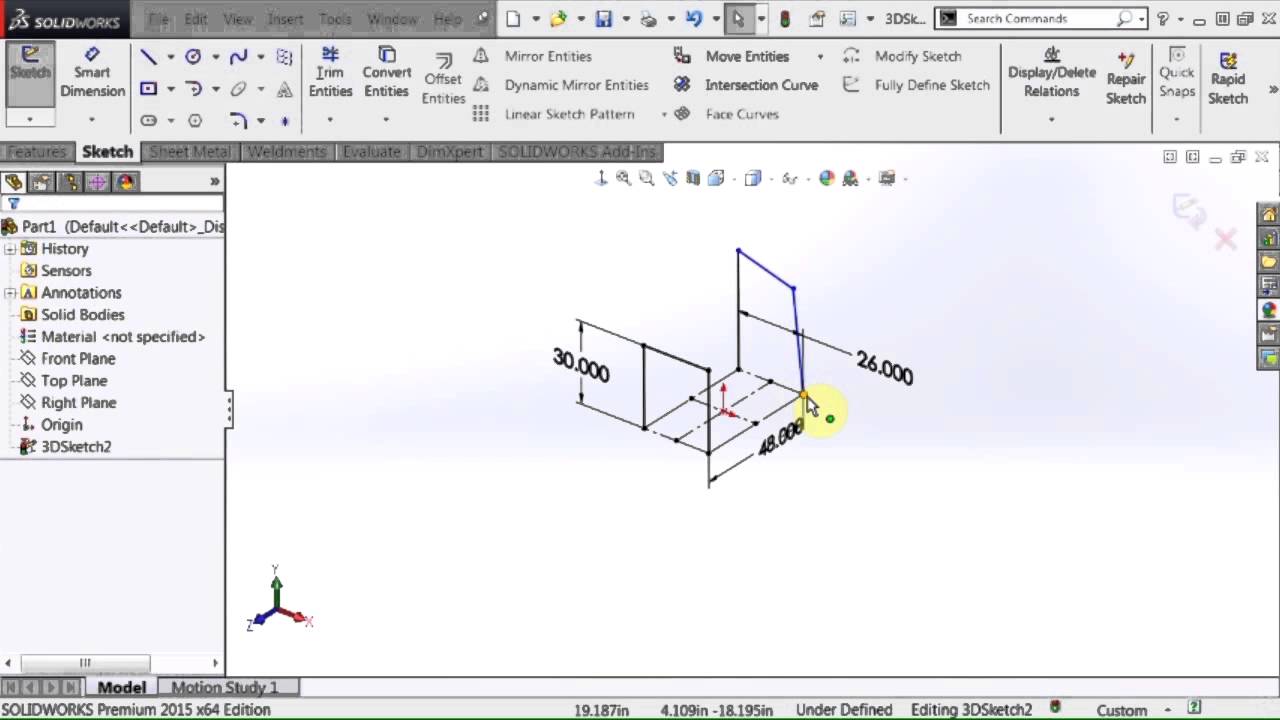Select the Smart Dimension tool
The height and width of the screenshot is (720, 1280).
tap(92, 73)
